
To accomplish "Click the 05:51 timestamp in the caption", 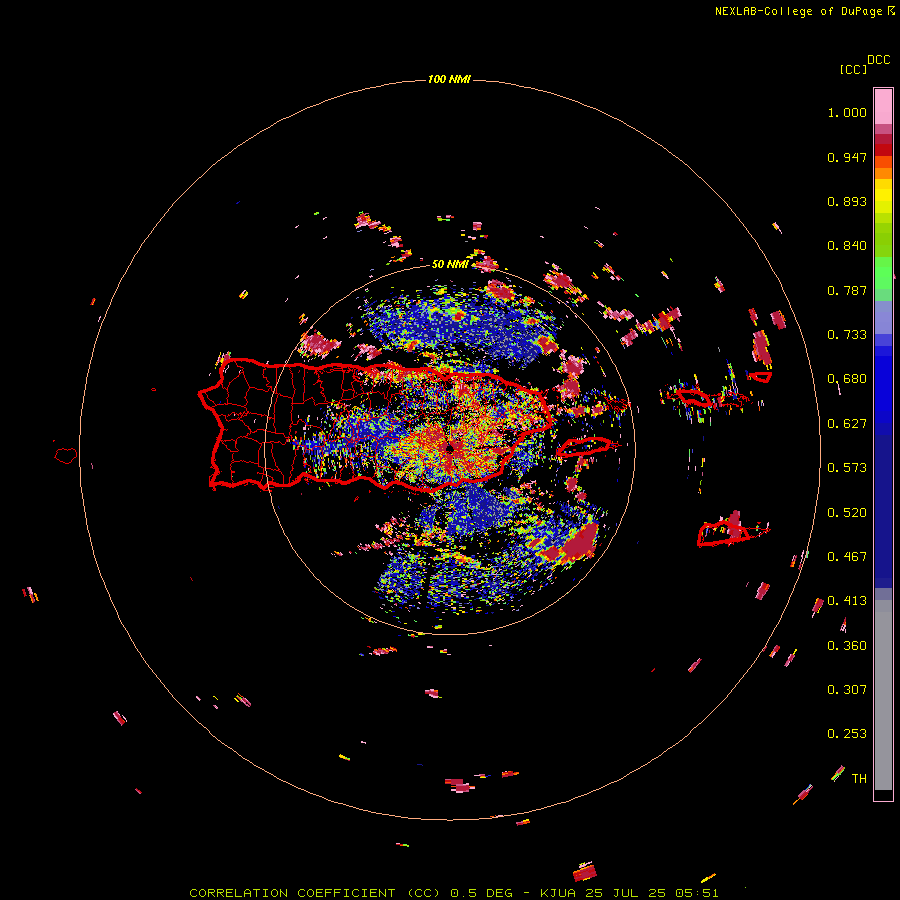I will coord(698,893).
